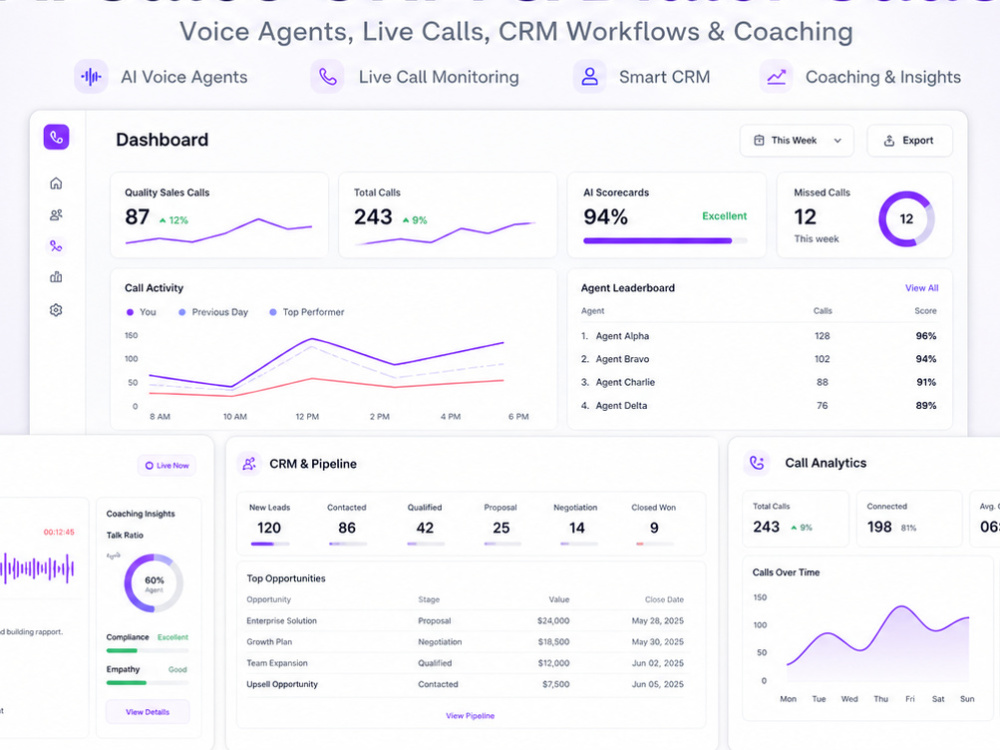Image resolution: width=1000 pixels, height=750 pixels.
Task: Click the Compliance progress bar
Action: (x=147, y=651)
